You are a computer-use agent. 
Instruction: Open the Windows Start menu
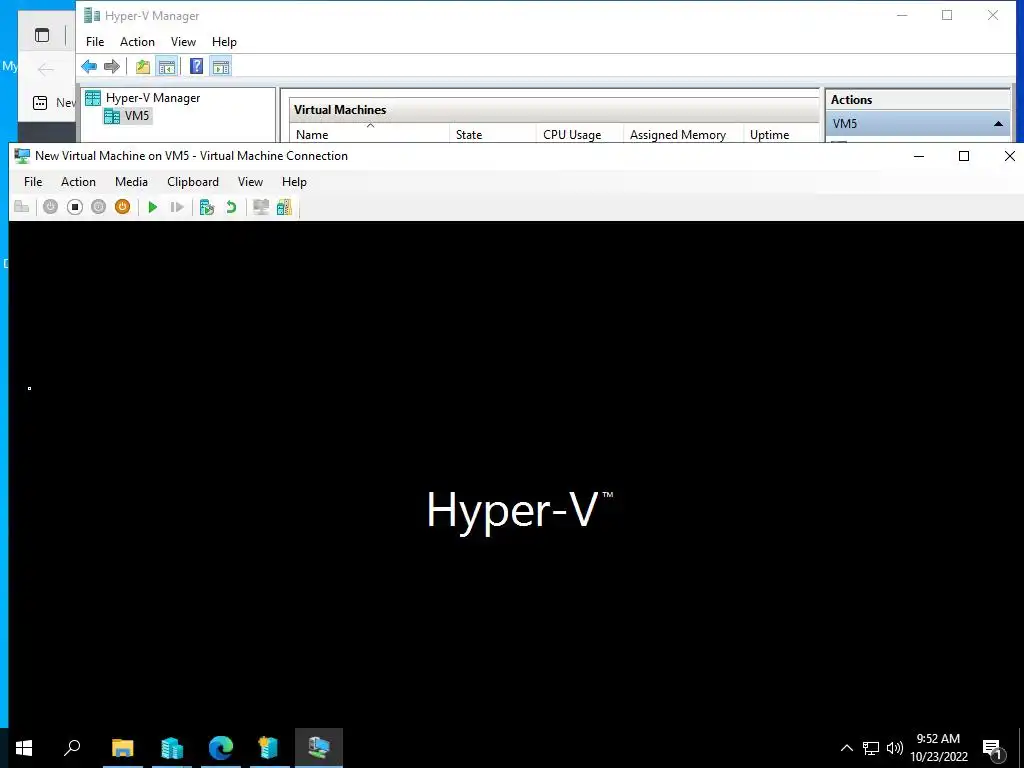(24, 748)
